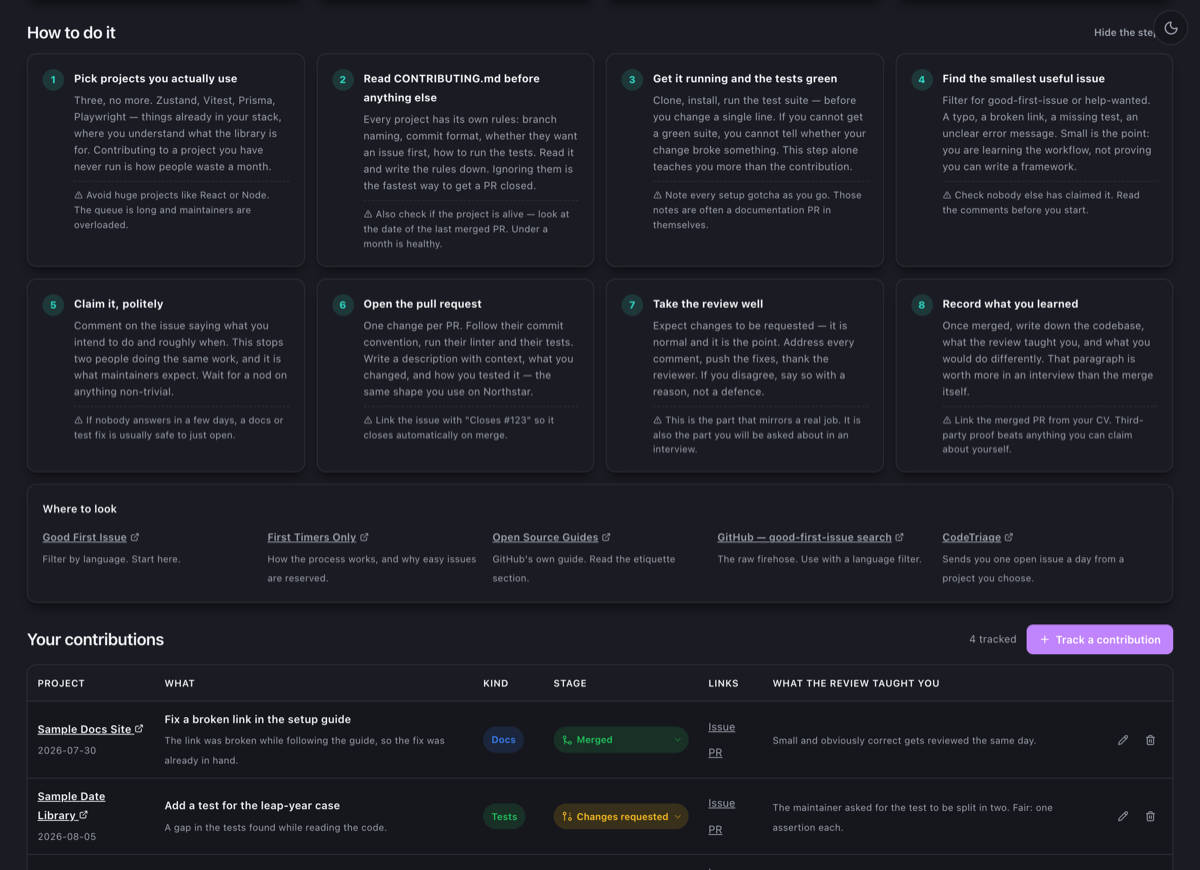
Task: Click 'Fix a broken link in the setup guide'
Action: (x=258, y=719)
